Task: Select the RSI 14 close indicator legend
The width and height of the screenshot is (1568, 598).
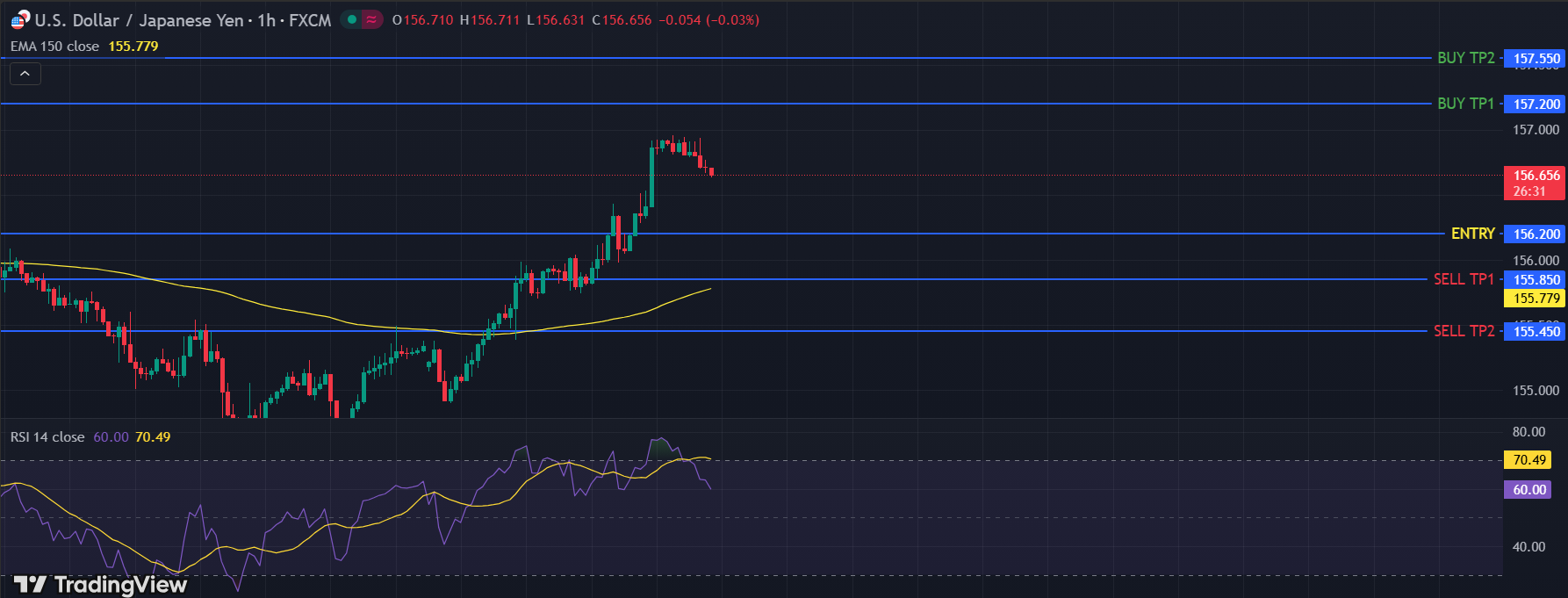Action: pos(47,436)
